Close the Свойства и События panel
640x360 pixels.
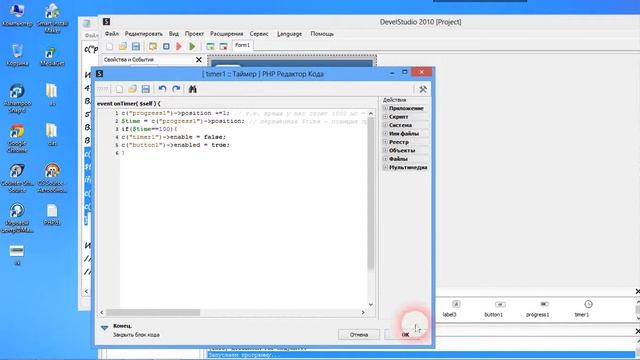pyautogui.click(x=199, y=60)
